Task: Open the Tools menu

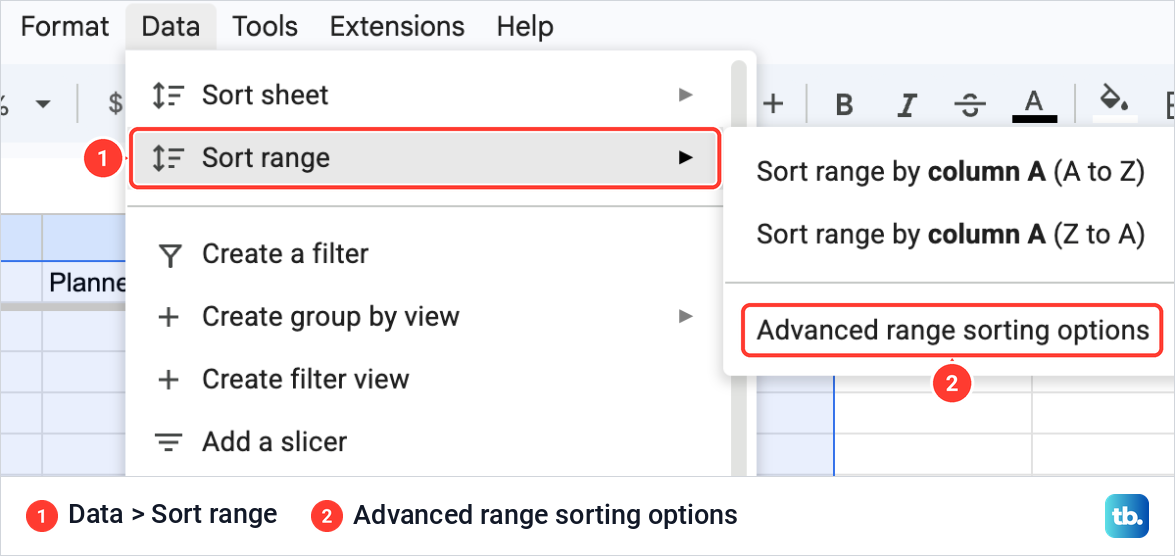Action: pyautogui.click(x=265, y=27)
